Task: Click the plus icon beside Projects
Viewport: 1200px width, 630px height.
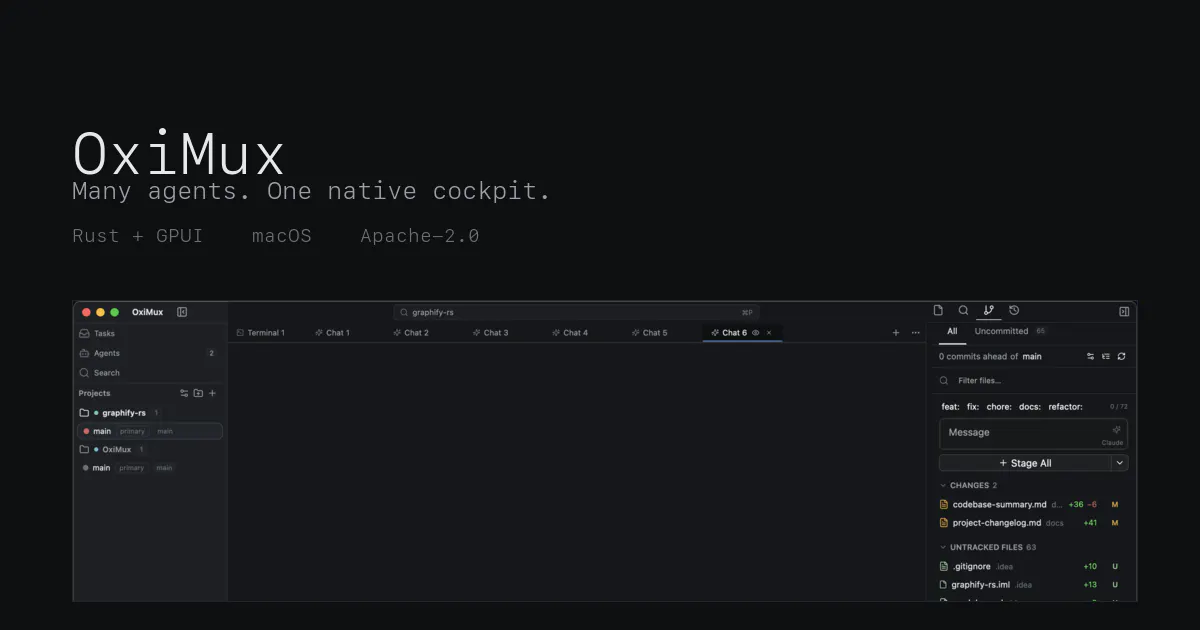Action: 212,393
